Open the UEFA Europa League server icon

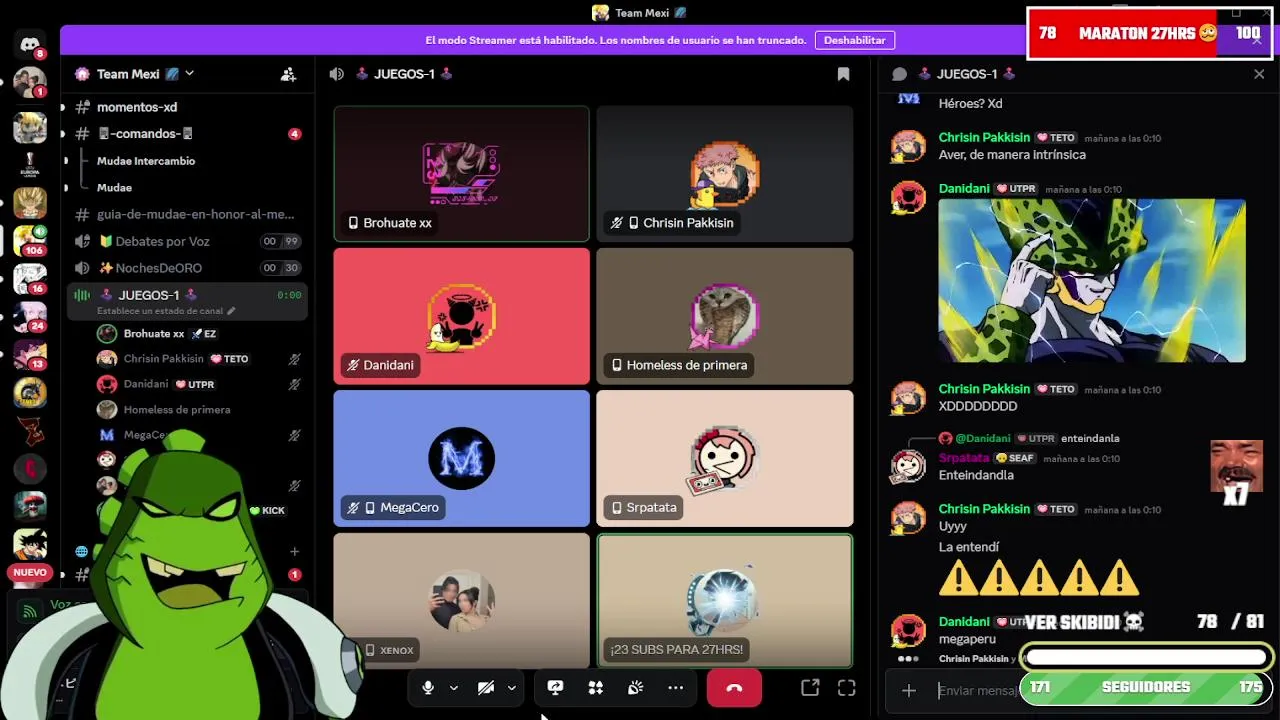pyautogui.click(x=29, y=166)
